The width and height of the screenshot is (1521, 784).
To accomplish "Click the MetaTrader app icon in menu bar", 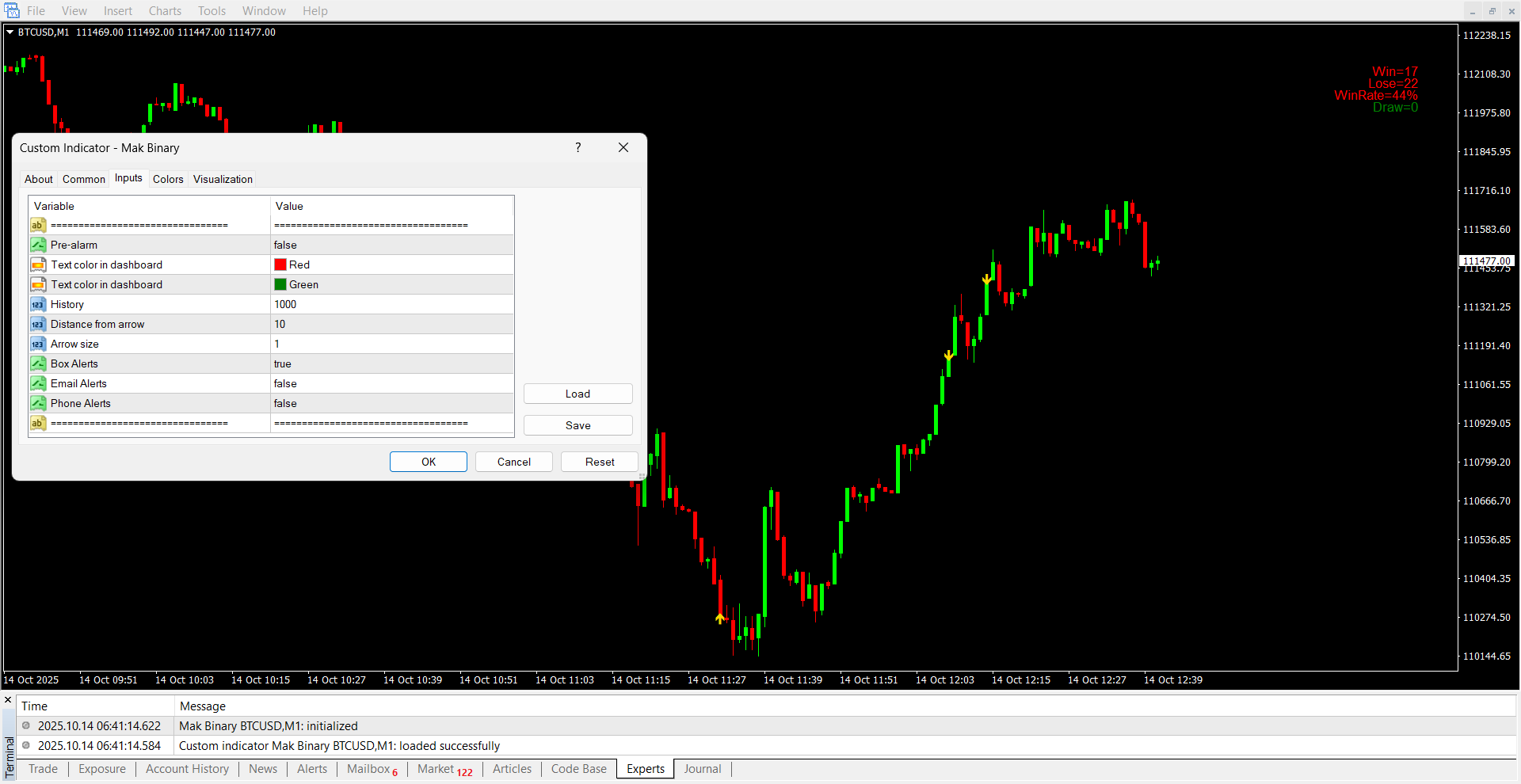I will pos(12,10).
